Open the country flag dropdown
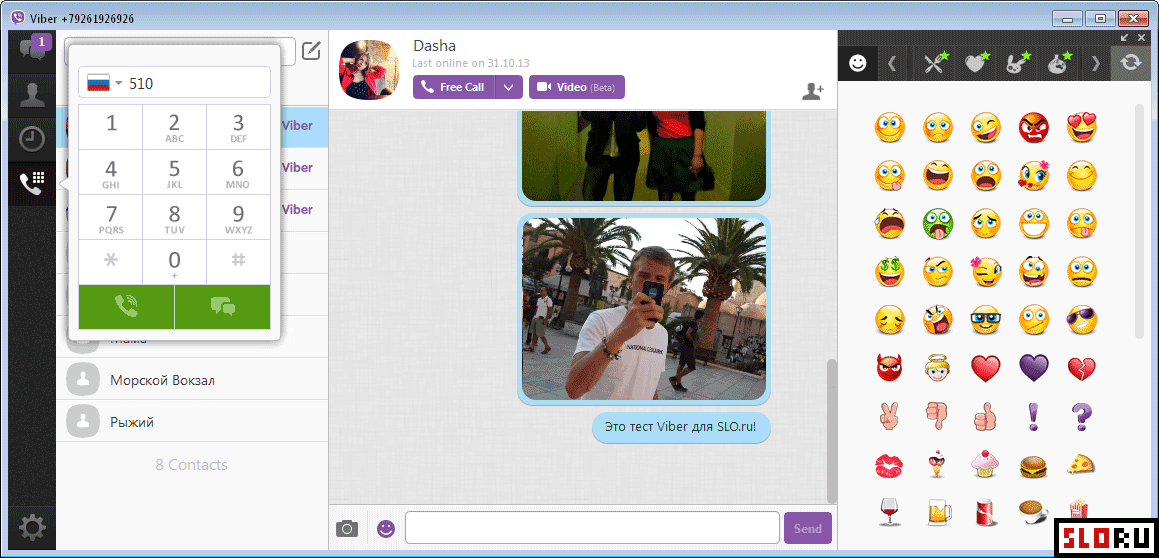 point(103,83)
